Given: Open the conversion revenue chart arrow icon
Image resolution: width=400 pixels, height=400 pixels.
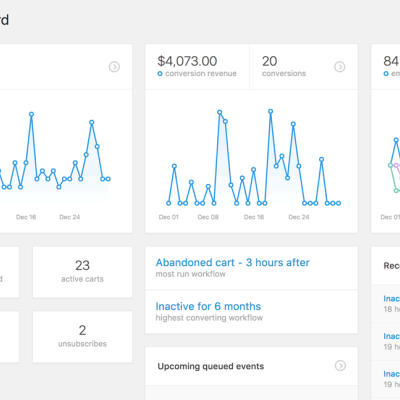Looking at the screenshot, I should pyautogui.click(x=340, y=67).
